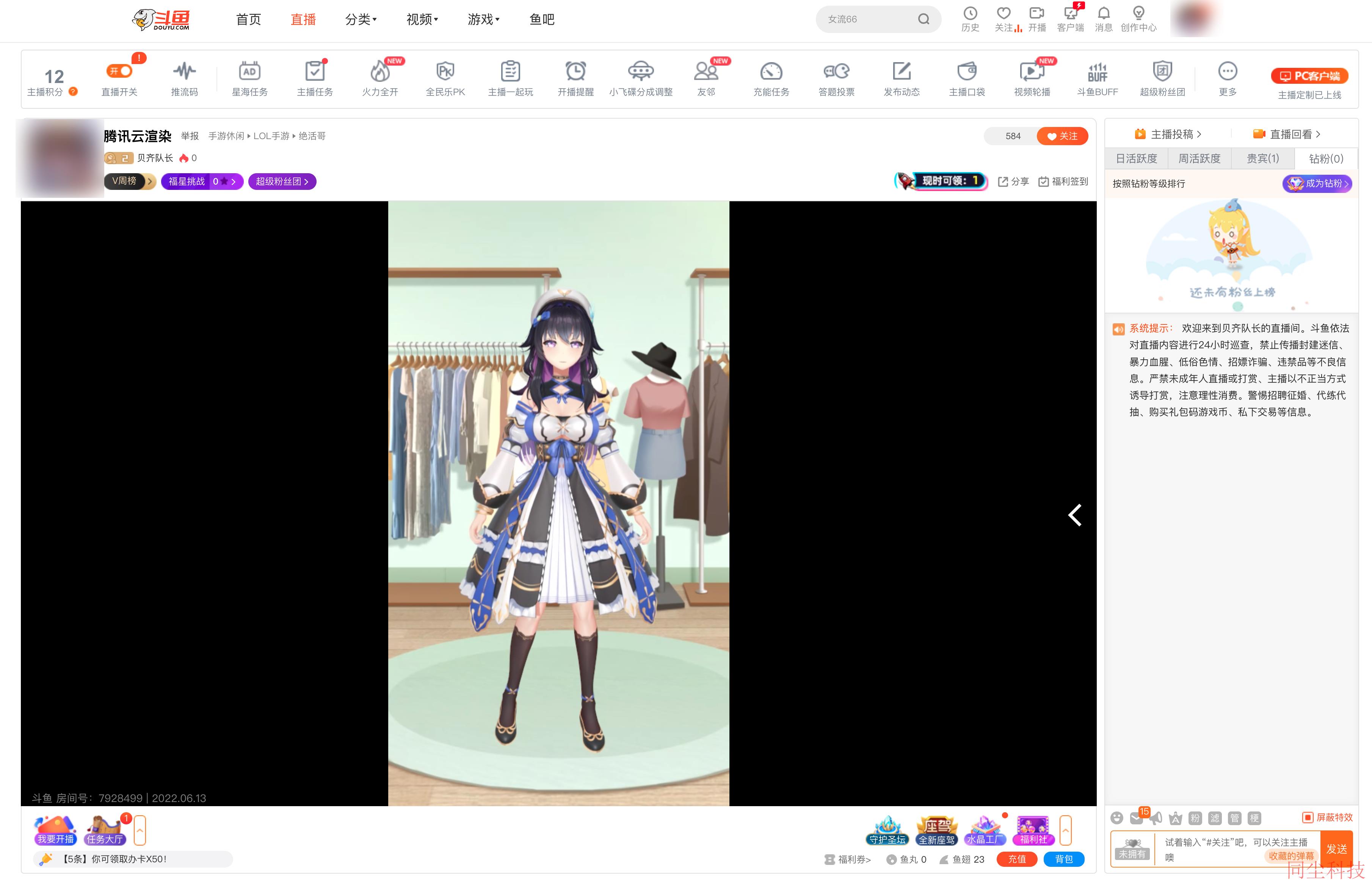Open 福星挑战 badge
Image resolution: width=1372 pixels, height=885 pixels.
[202, 182]
